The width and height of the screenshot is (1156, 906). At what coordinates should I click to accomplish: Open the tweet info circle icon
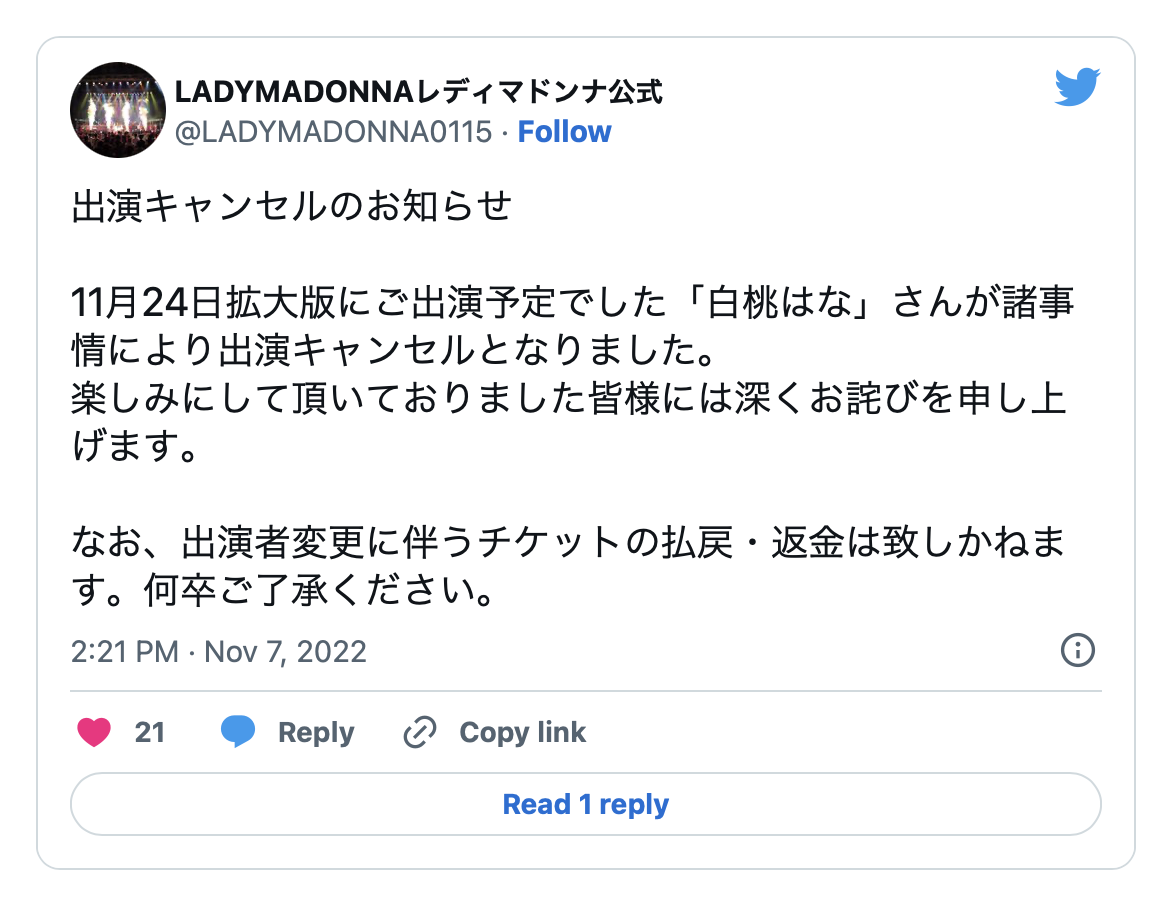1077,651
